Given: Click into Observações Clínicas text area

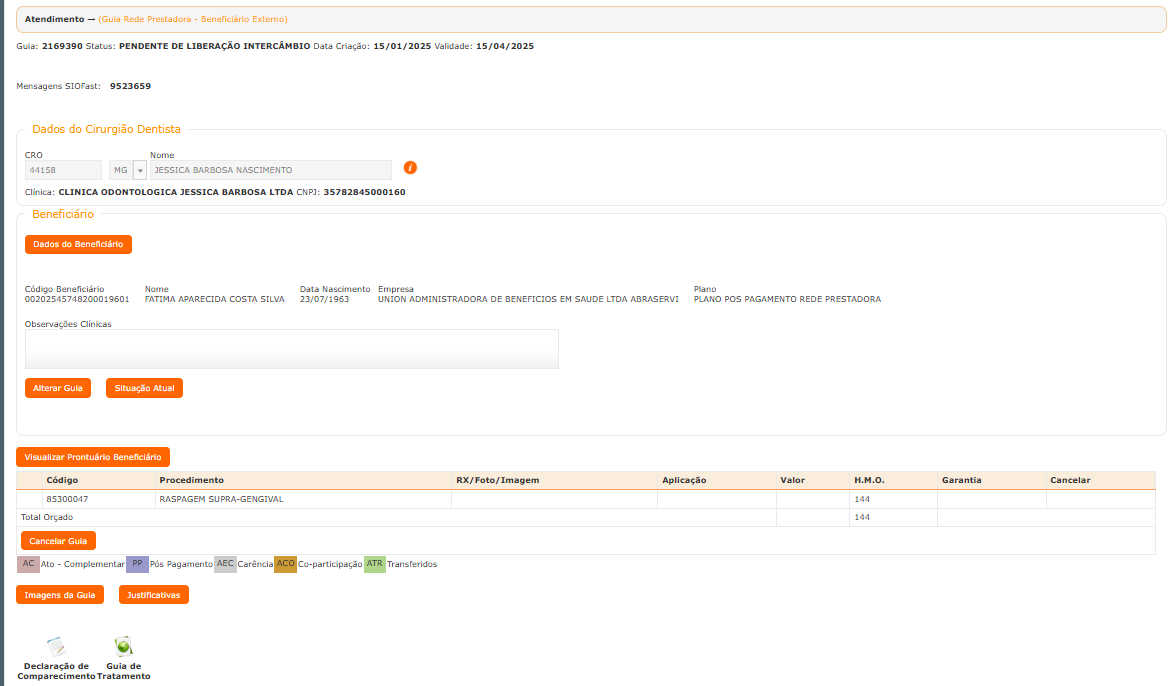Looking at the screenshot, I should coord(291,349).
